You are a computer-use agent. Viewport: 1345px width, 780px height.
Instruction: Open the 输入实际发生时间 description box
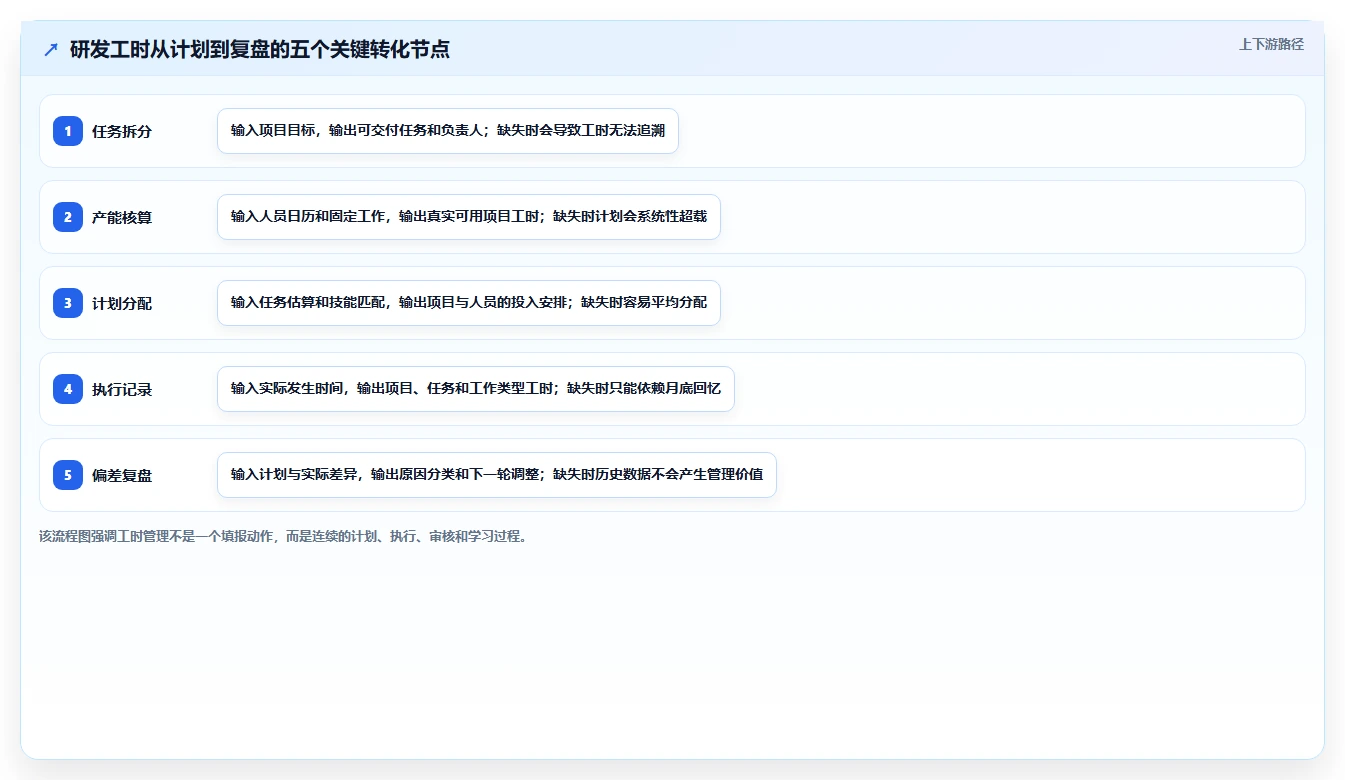476,389
